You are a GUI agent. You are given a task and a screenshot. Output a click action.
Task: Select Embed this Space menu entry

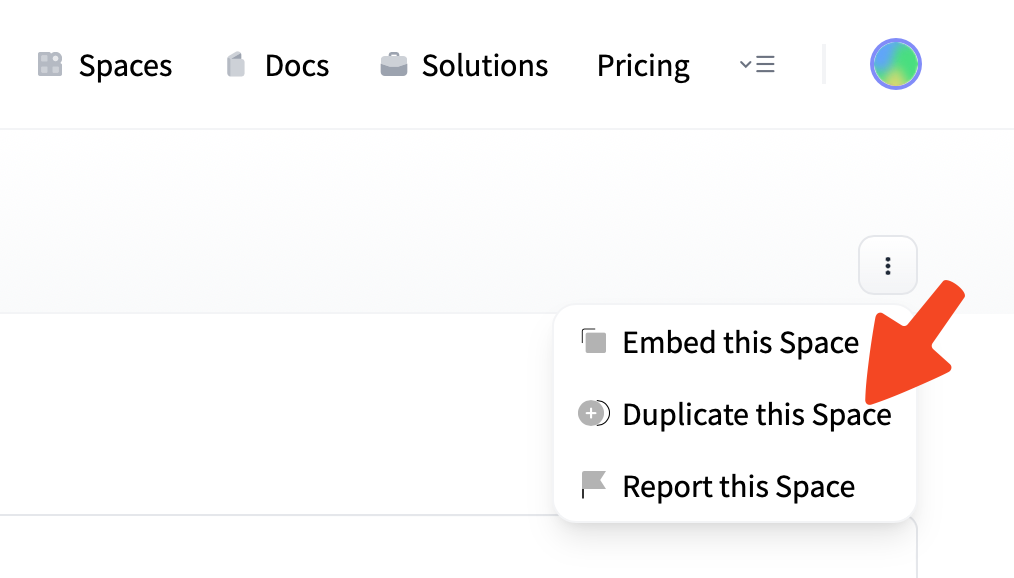pos(740,343)
